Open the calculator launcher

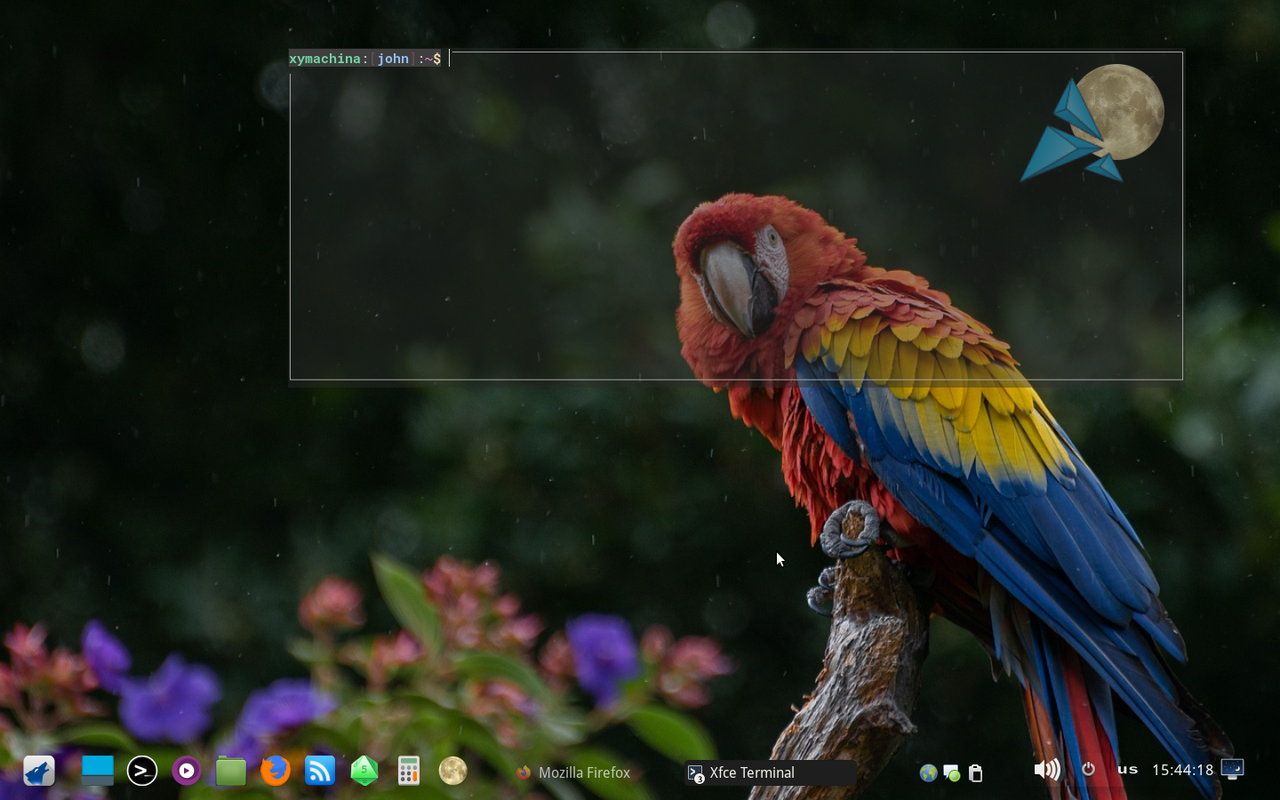point(408,770)
